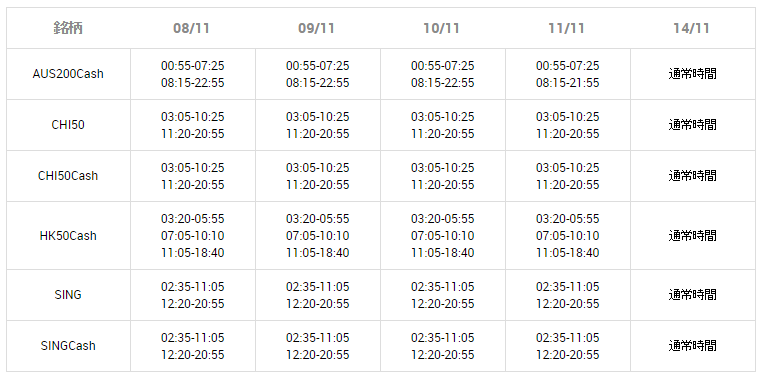Click the 銘柄 column header
Image resolution: width=776 pixels, height=387 pixels.
[68, 28]
